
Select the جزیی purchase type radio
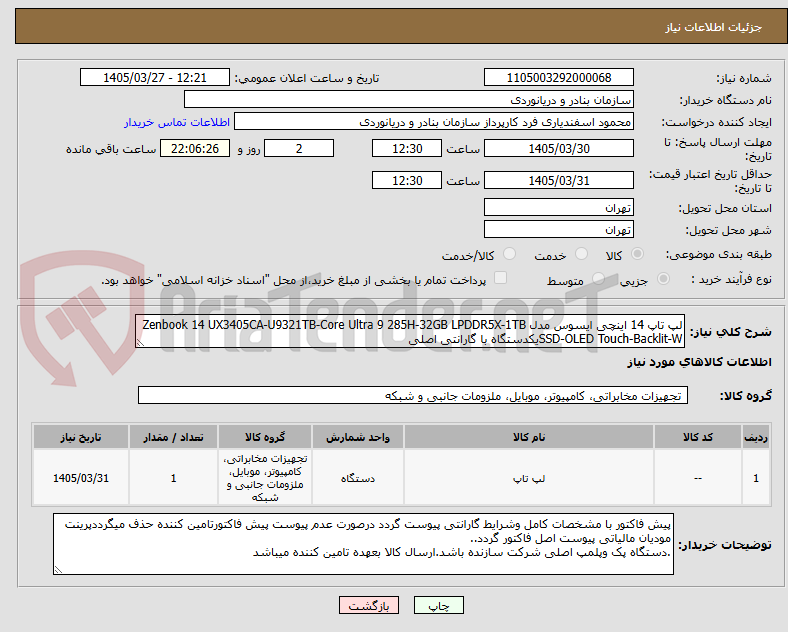click(x=663, y=278)
